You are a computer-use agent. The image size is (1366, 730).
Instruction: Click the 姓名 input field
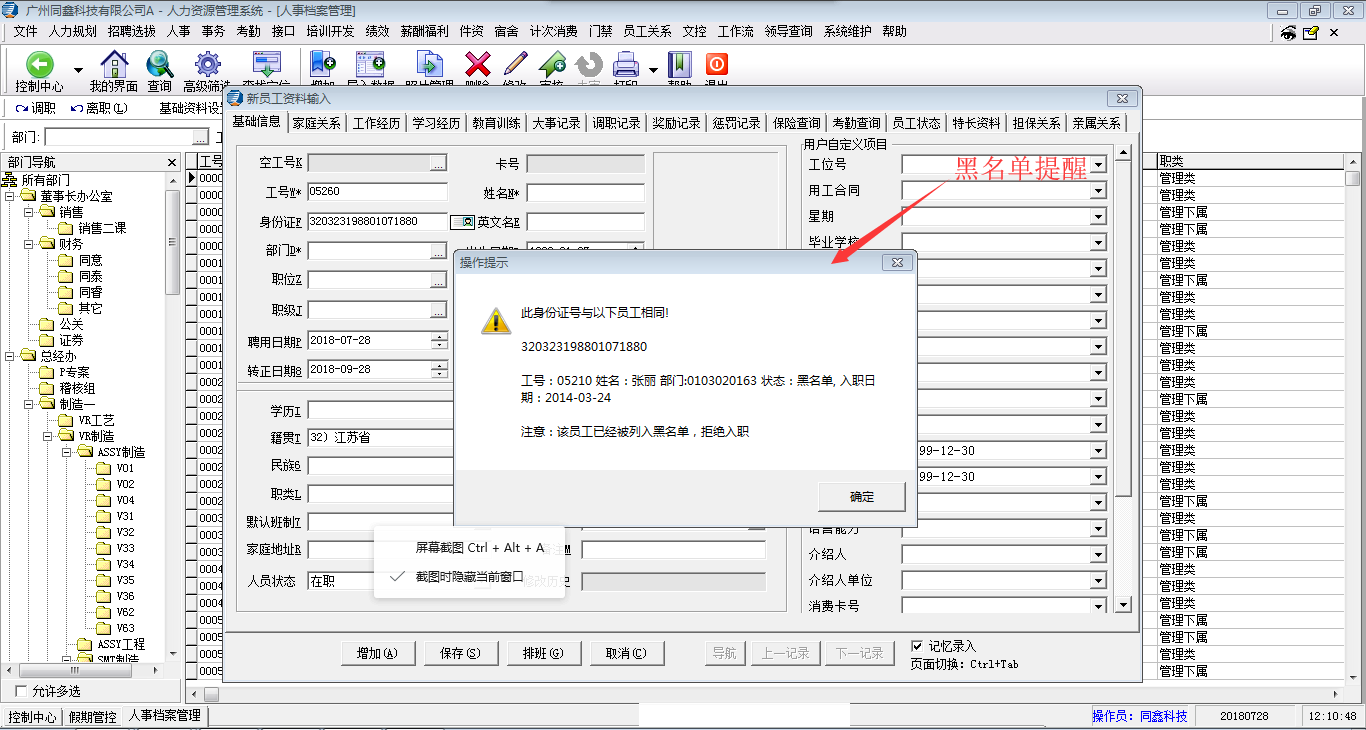pyautogui.click(x=586, y=193)
